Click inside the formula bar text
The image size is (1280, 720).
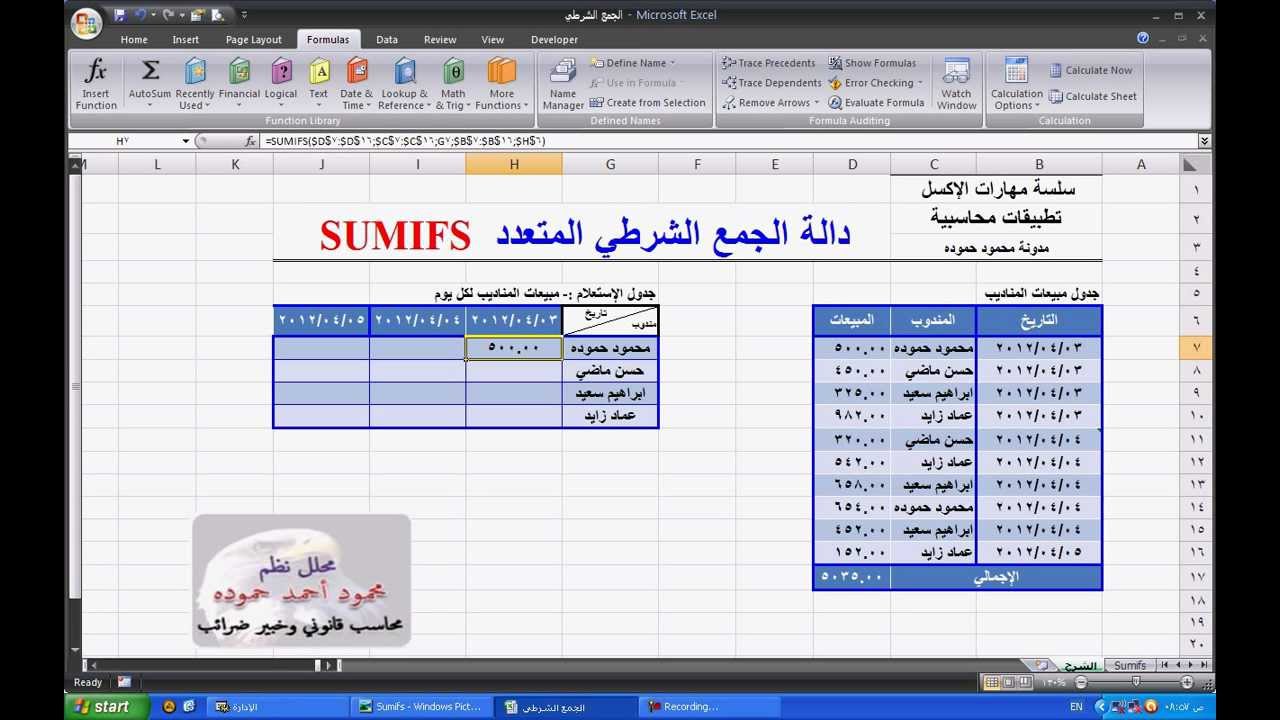(x=405, y=141)
